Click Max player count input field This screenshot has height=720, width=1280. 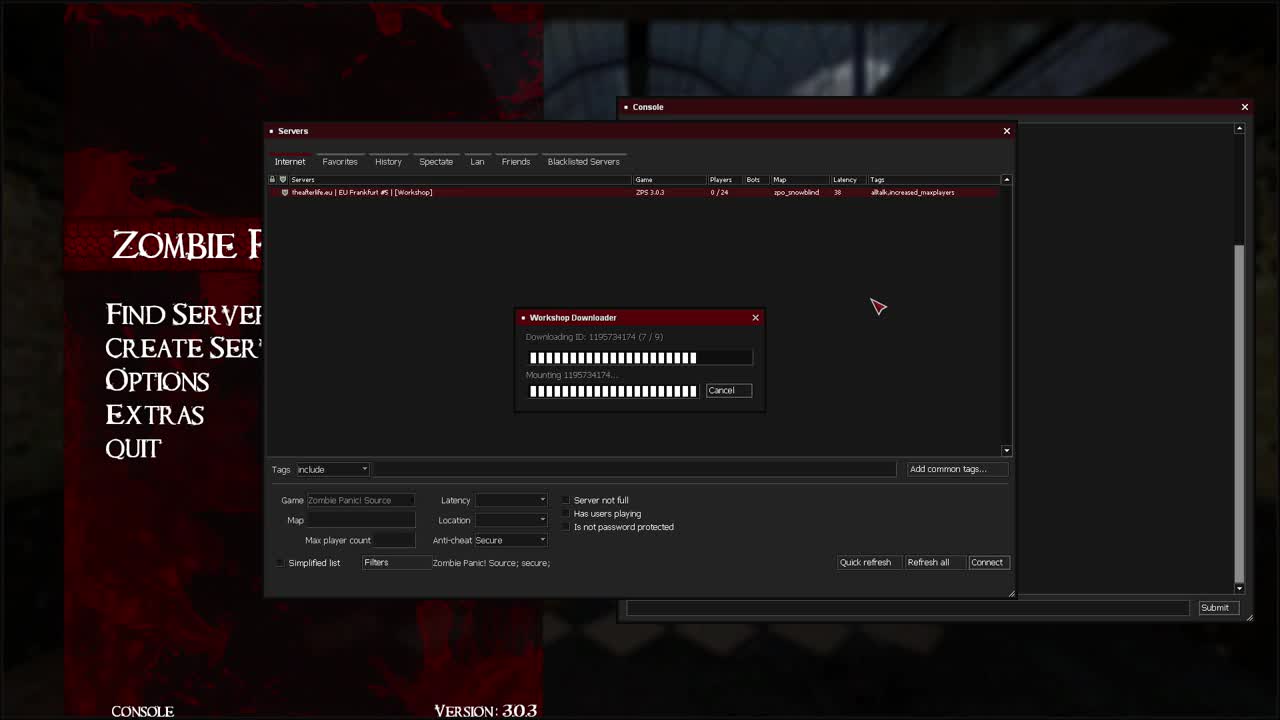(x=395, y=540)
